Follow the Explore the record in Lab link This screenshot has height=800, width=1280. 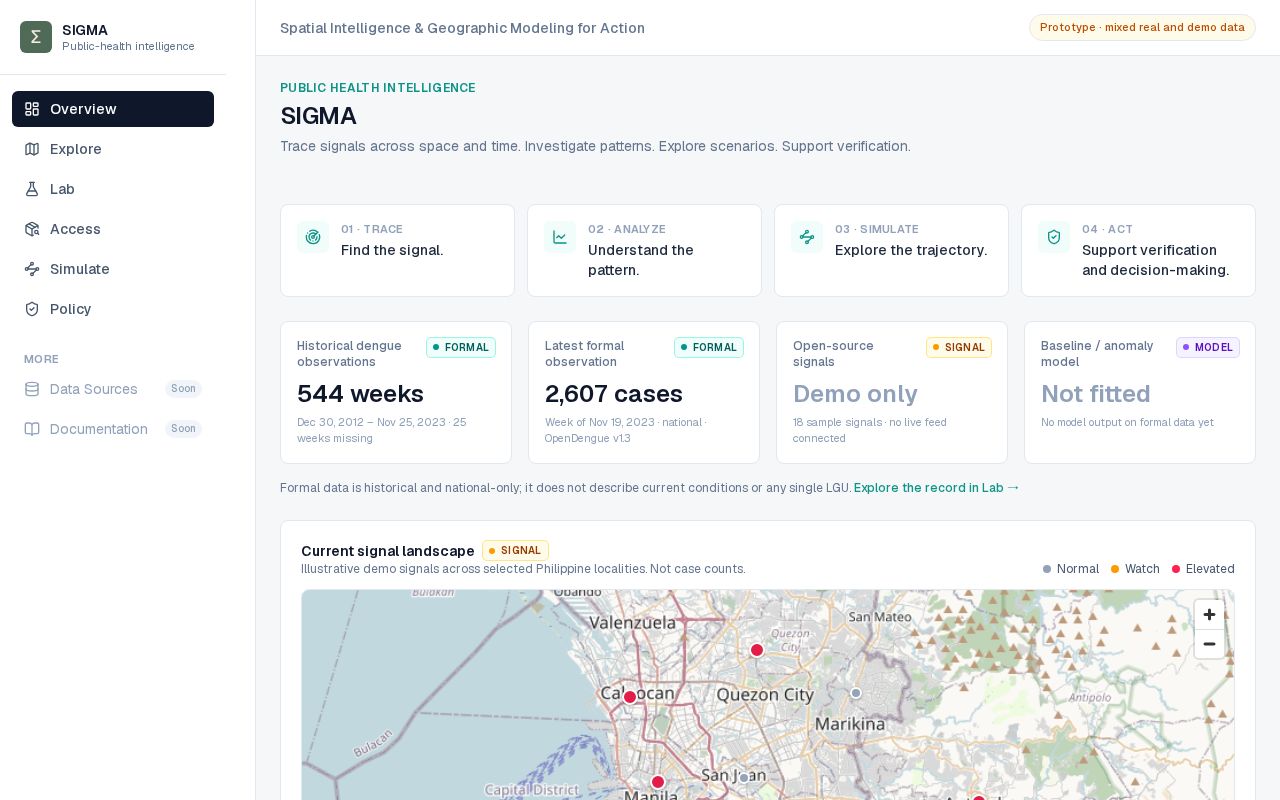click(937, 488)
